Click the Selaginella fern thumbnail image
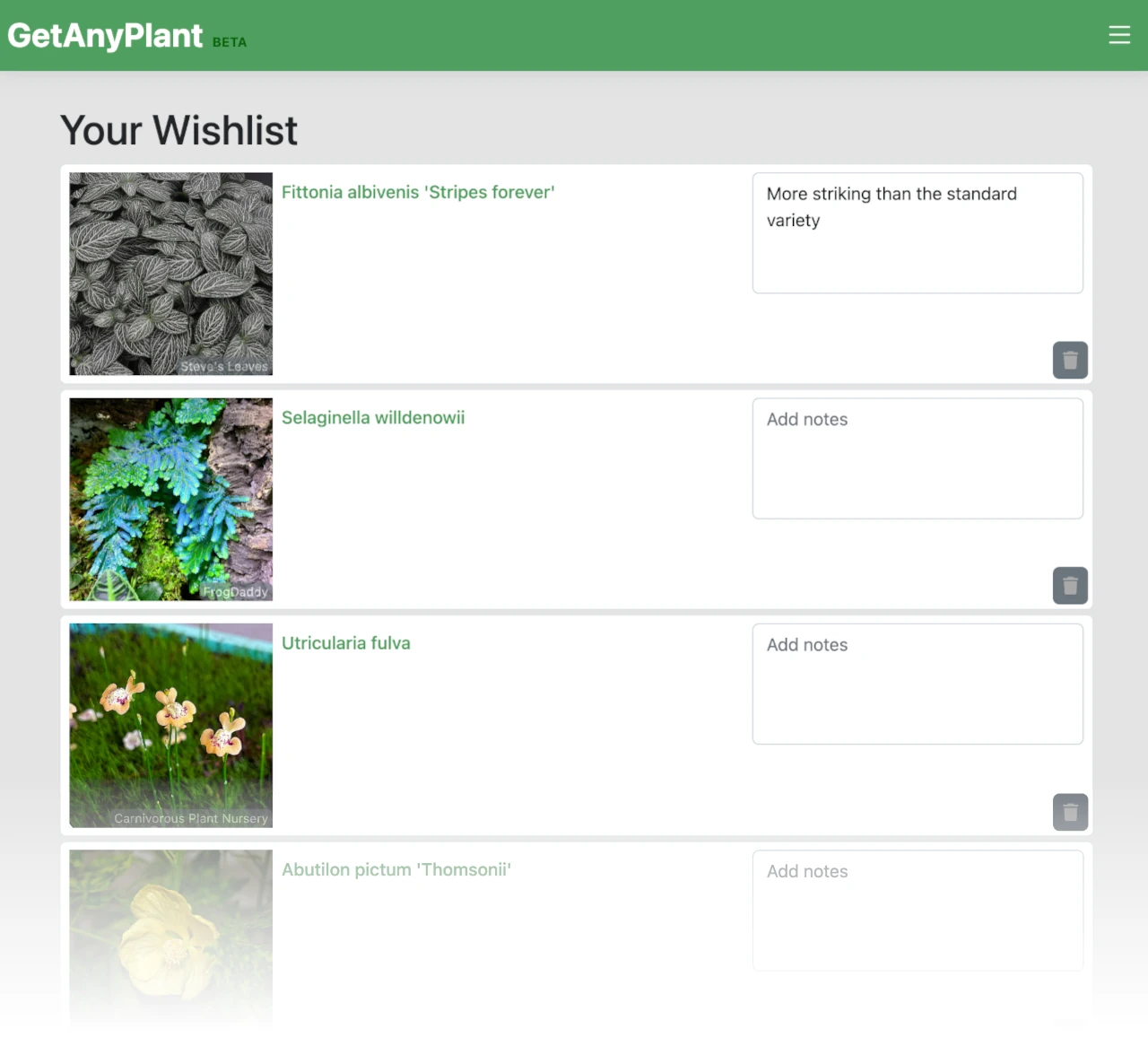 (x=170, y=500)
